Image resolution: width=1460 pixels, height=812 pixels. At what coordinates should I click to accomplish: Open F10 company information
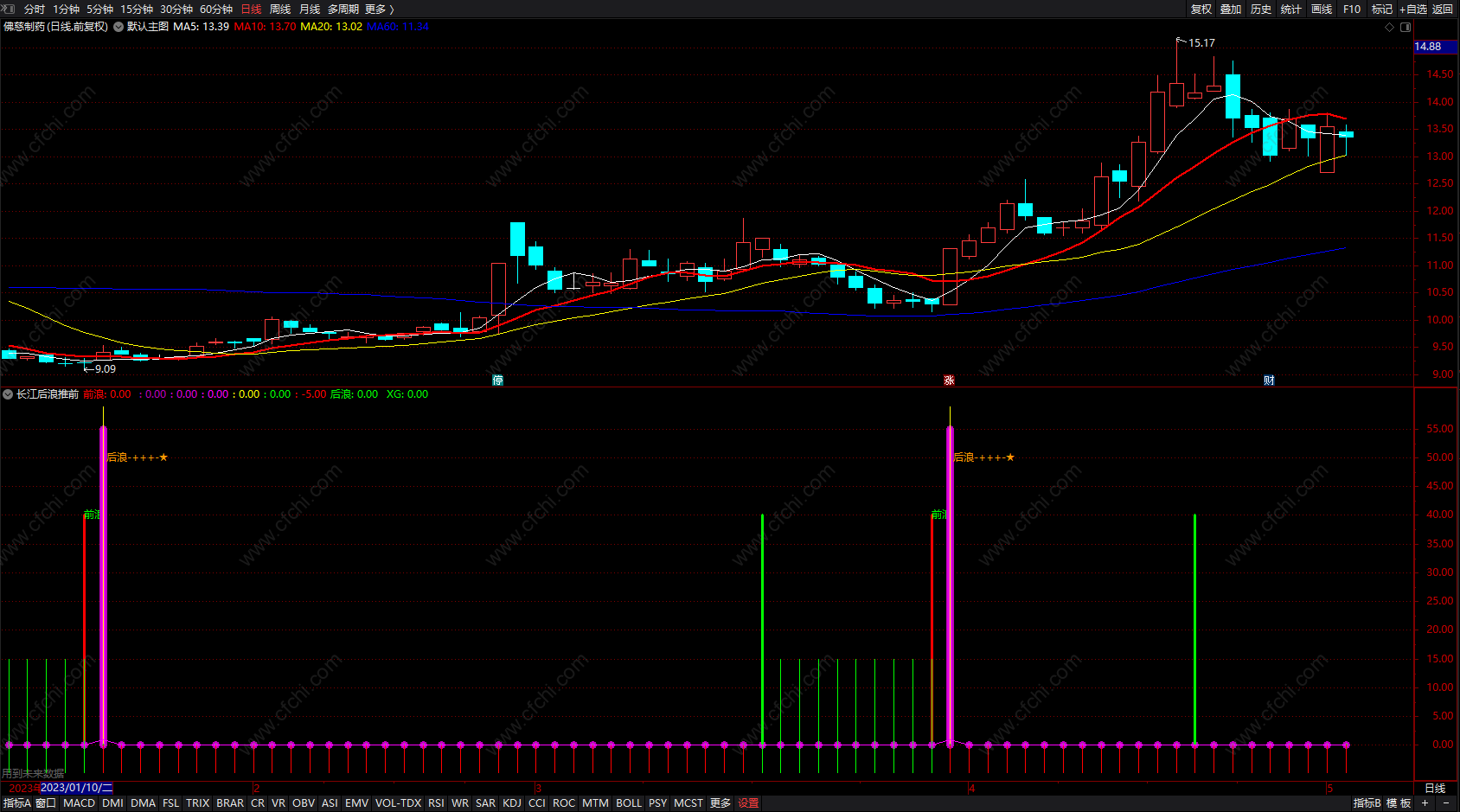[1352, 9]
